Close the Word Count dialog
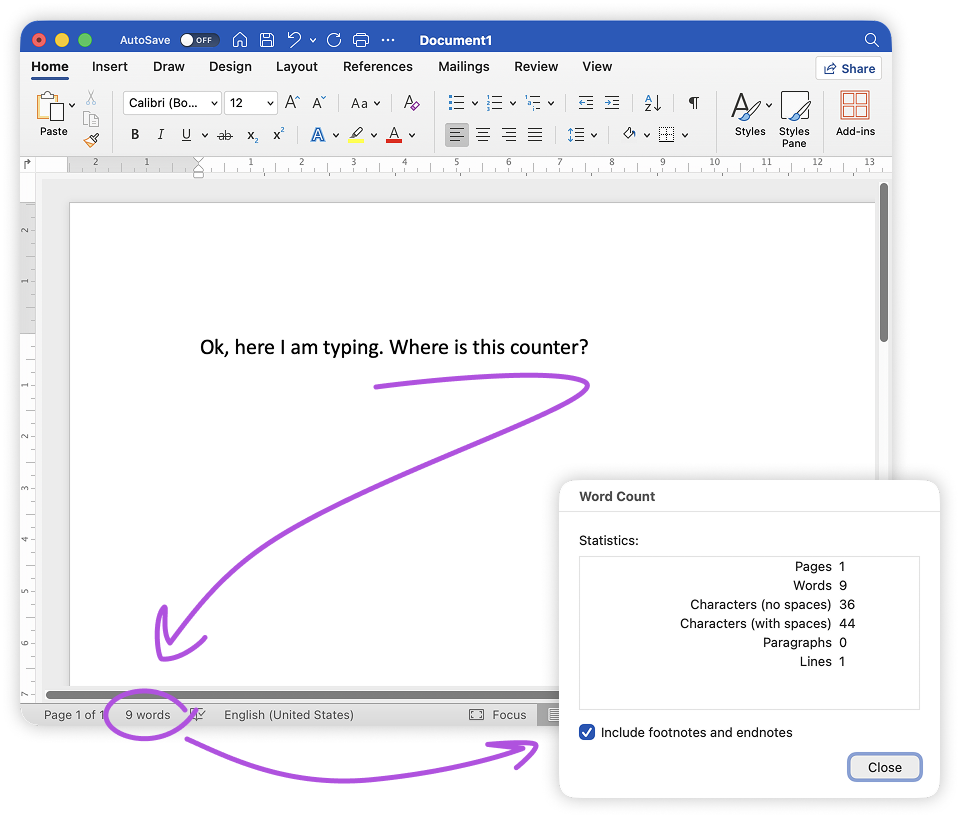This screenshot has height=818, width=960. pos(884,767)
